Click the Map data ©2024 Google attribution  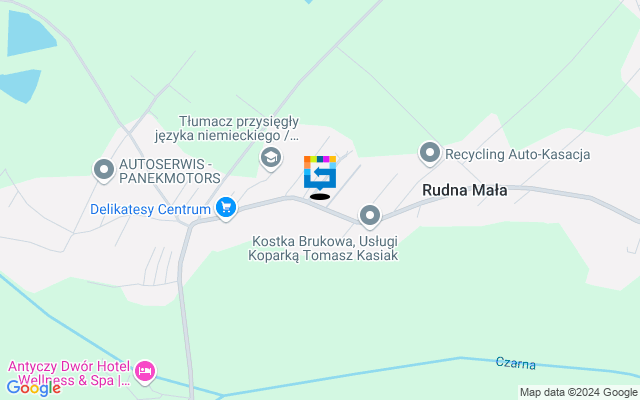click(x=578, y=393)
